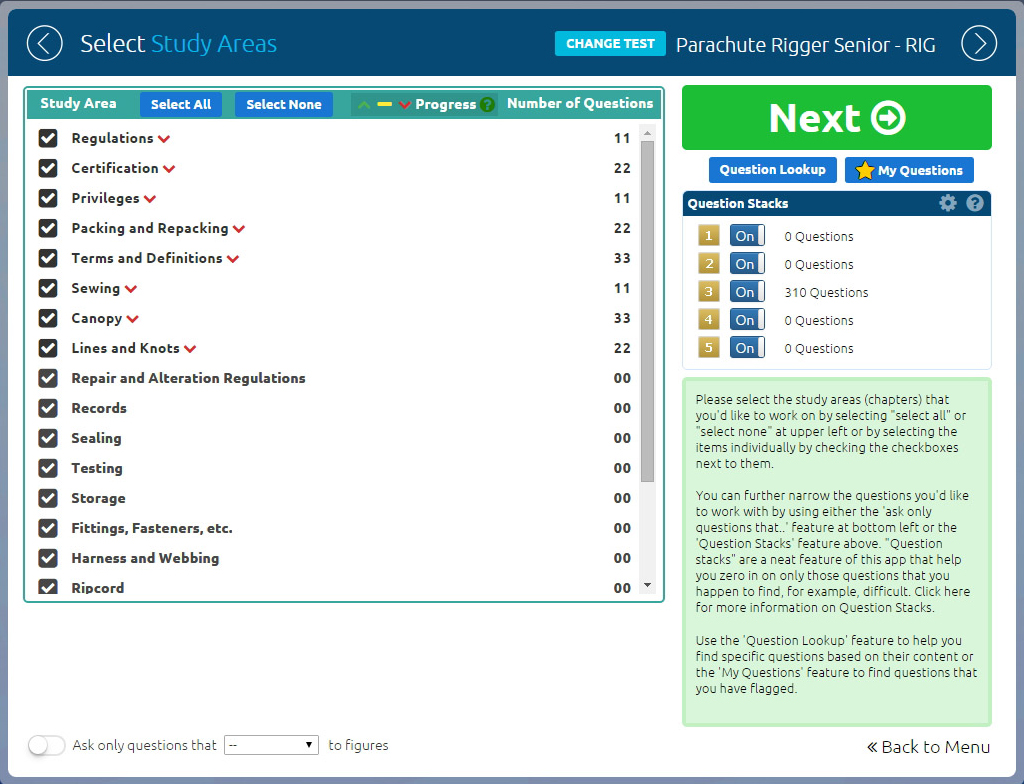Turn off Question Stack 4 On switch
Viewport: 1024px width, 784px height.
coord(747,320)
